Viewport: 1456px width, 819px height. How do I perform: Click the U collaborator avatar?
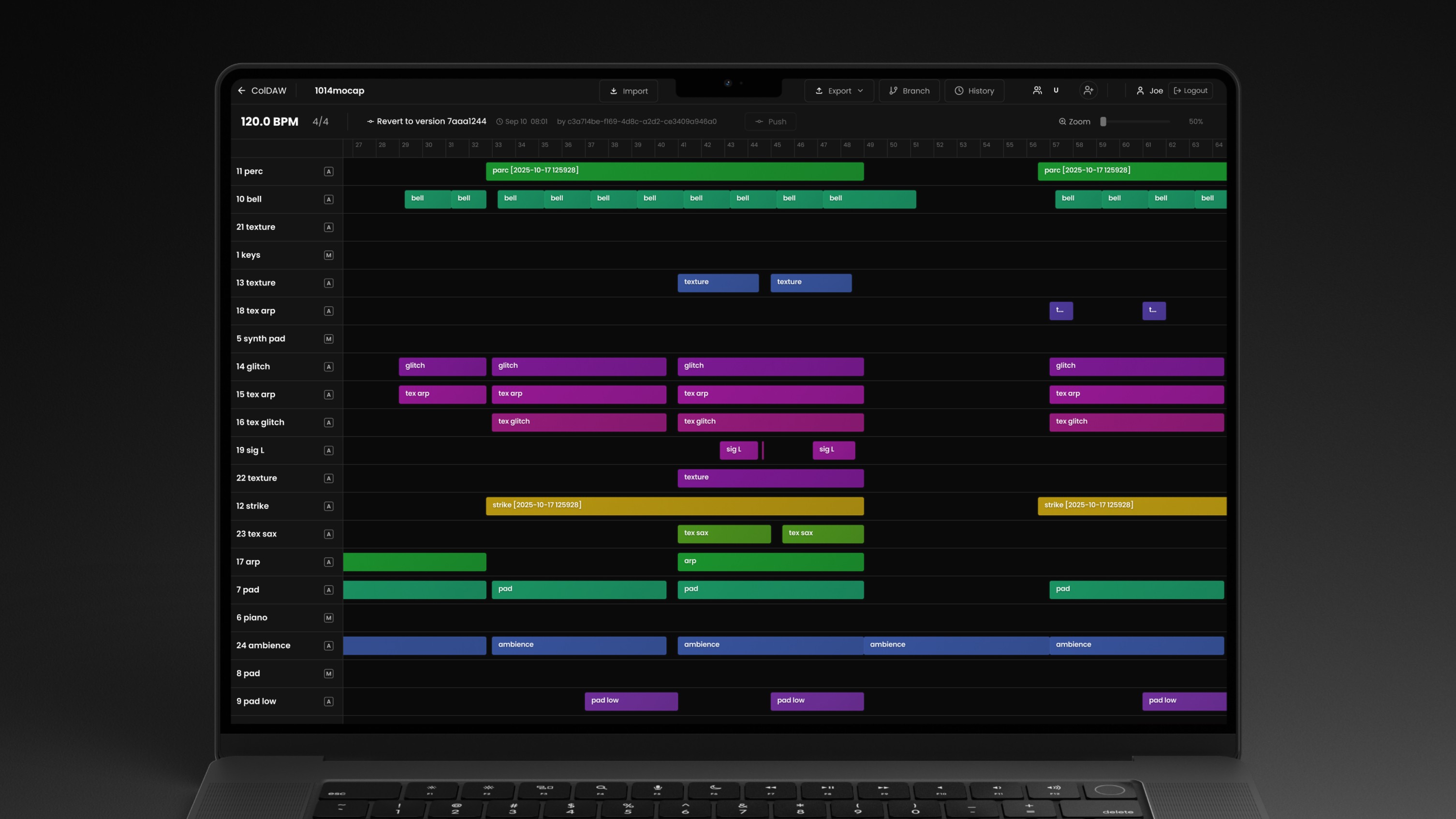1056,90
